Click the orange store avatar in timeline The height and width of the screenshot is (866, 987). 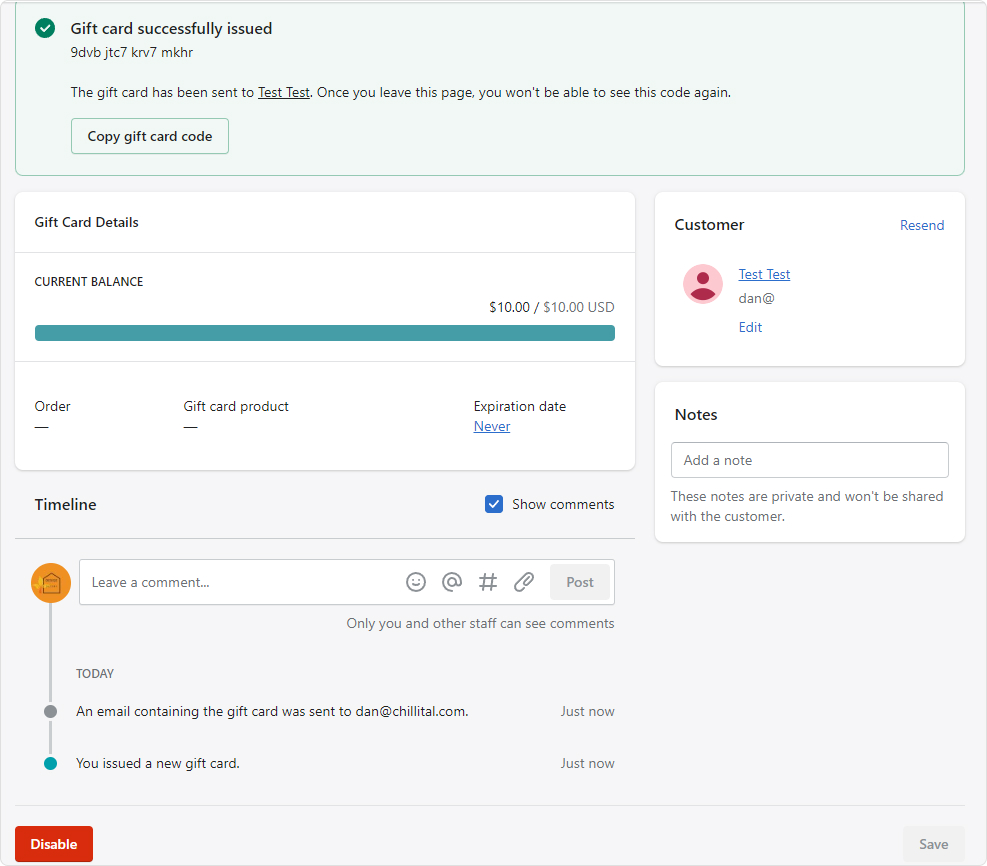click(x=51, y=583)
